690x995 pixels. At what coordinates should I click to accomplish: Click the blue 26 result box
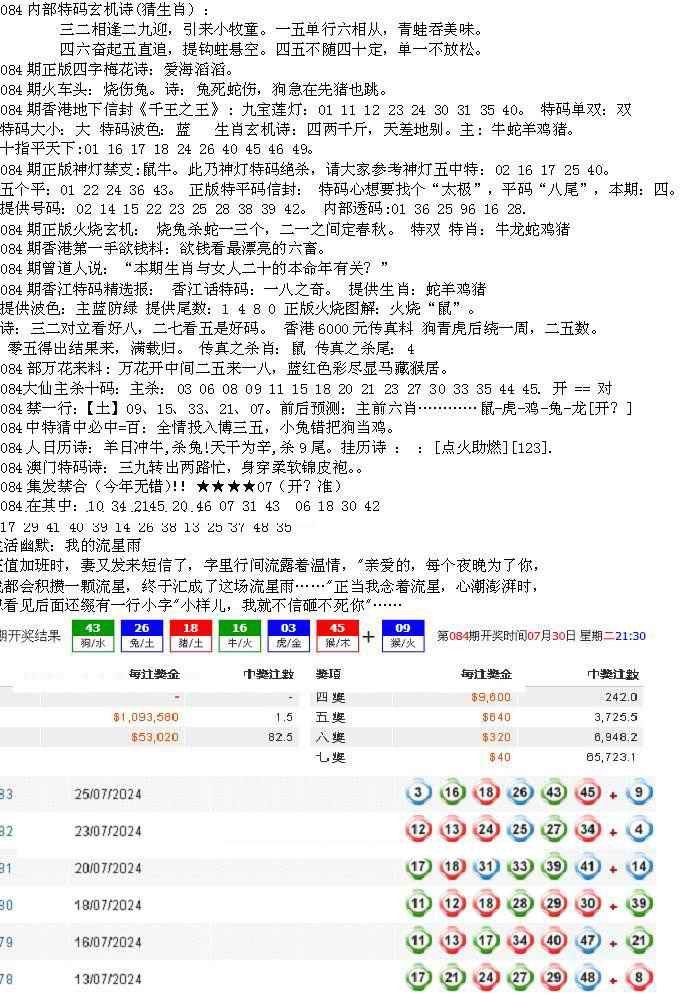142,635
